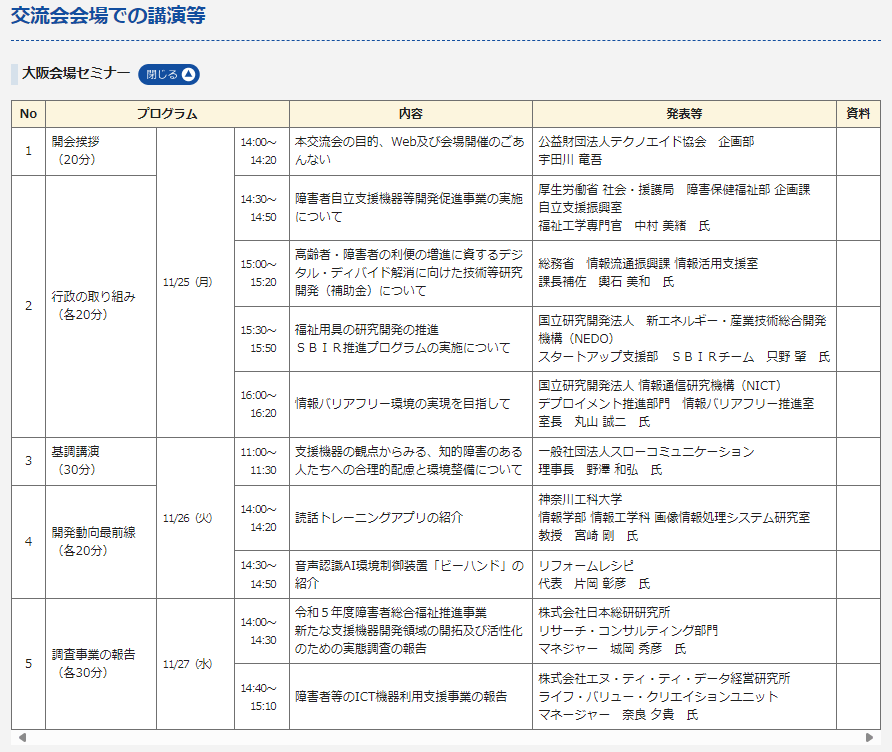Select the No column header
The image size is (892, 752).
[28, 114]
